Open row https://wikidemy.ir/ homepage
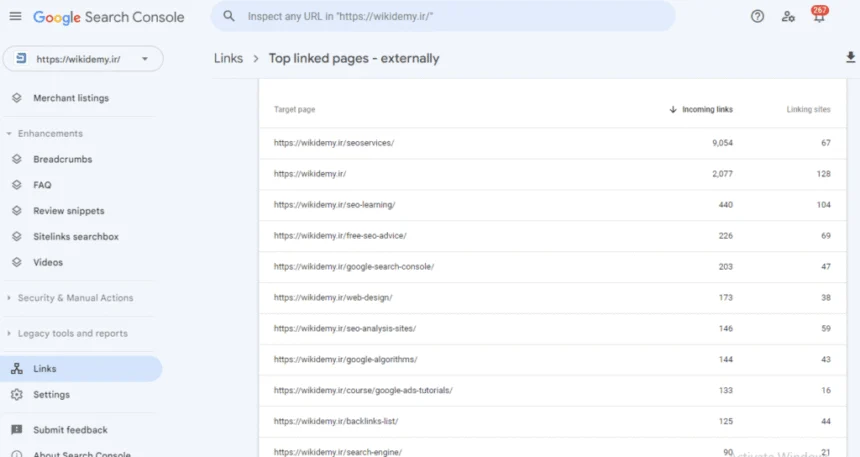Viewport: 860px width, 457px height. click(552, 174)
